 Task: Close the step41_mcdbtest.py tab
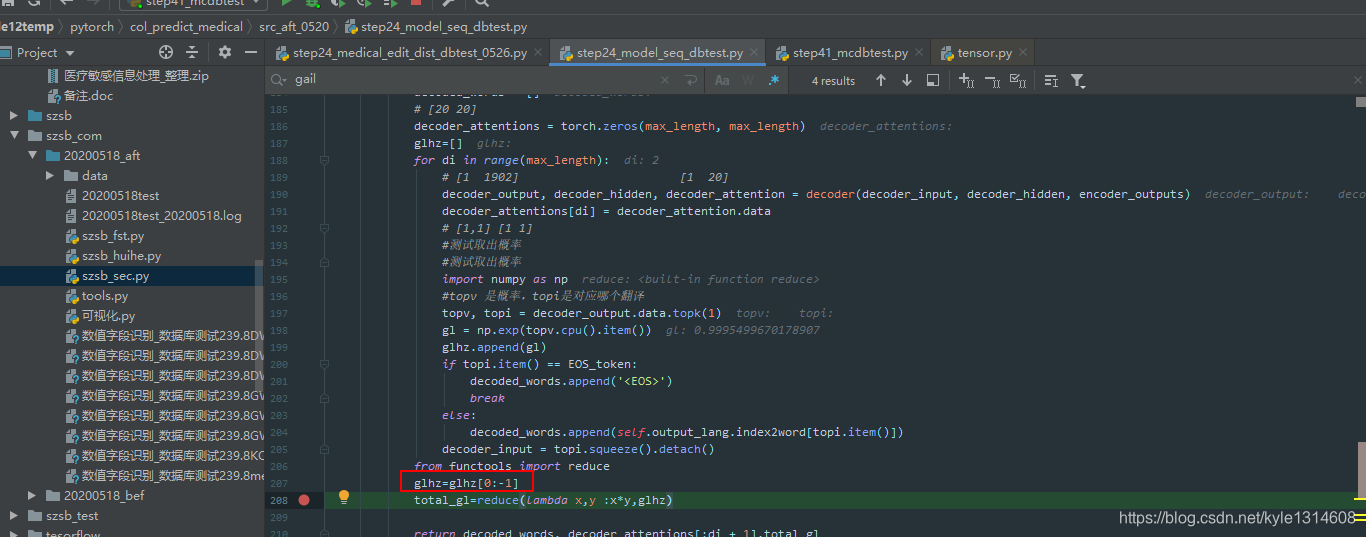coord(919,53)
